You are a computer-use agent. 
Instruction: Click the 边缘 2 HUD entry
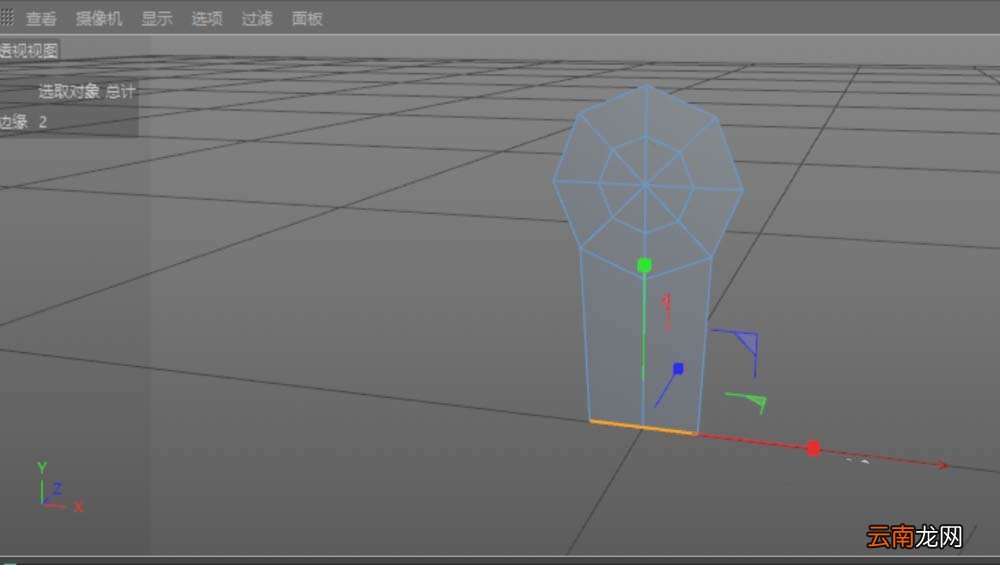24,122
